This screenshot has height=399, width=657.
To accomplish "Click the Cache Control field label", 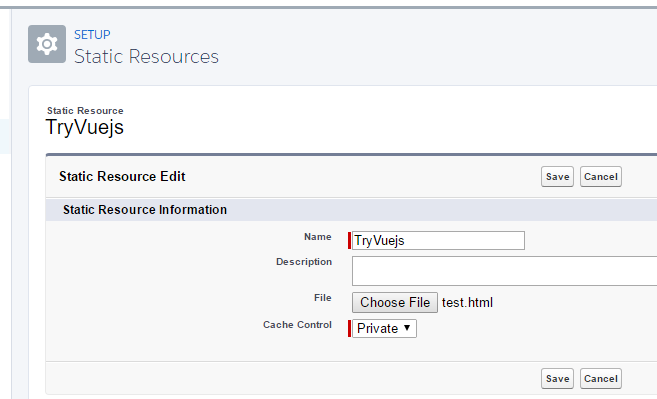I will coord(297,325).
